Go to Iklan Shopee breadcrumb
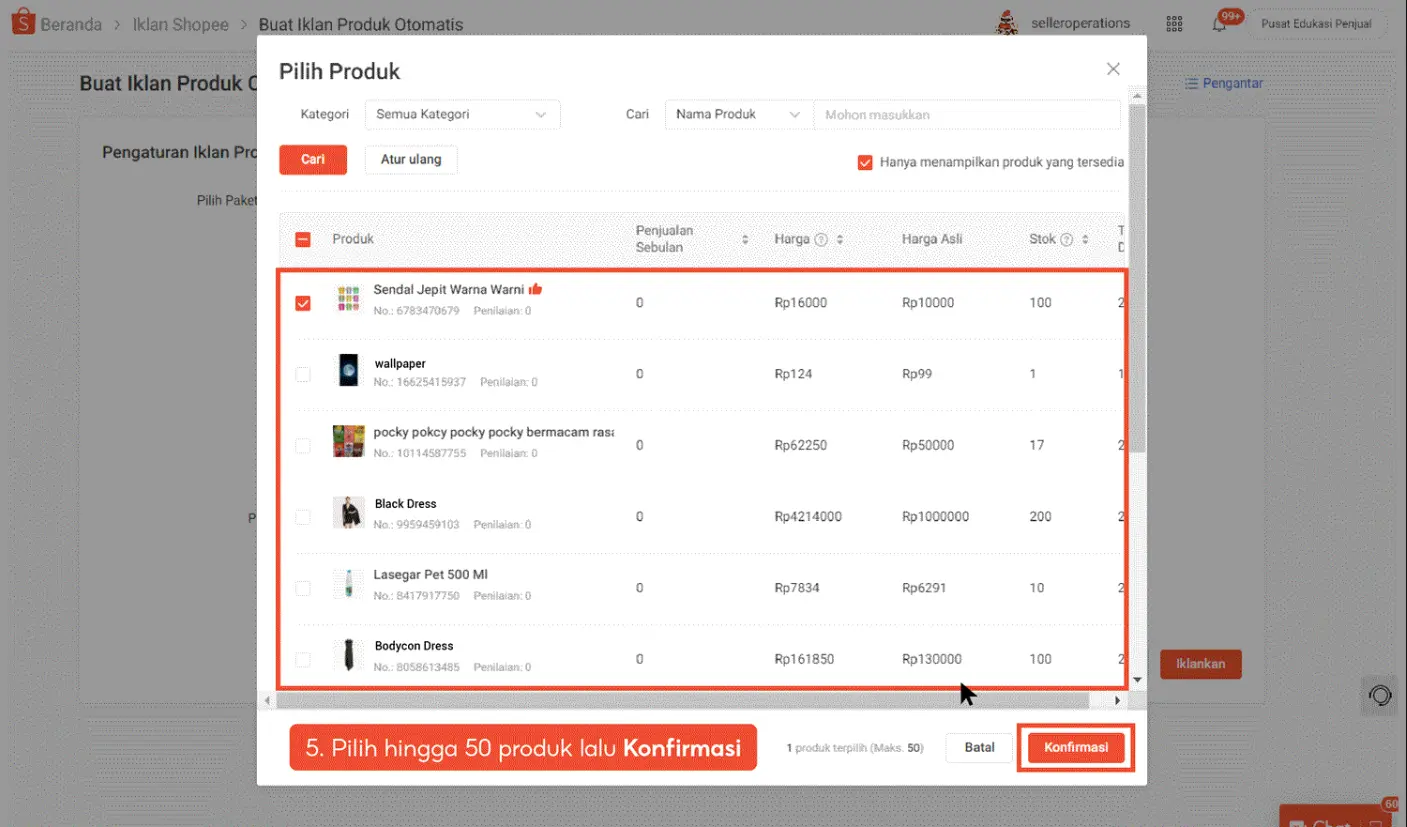This screenshot has width=1407, height=827. coord(180,24)
